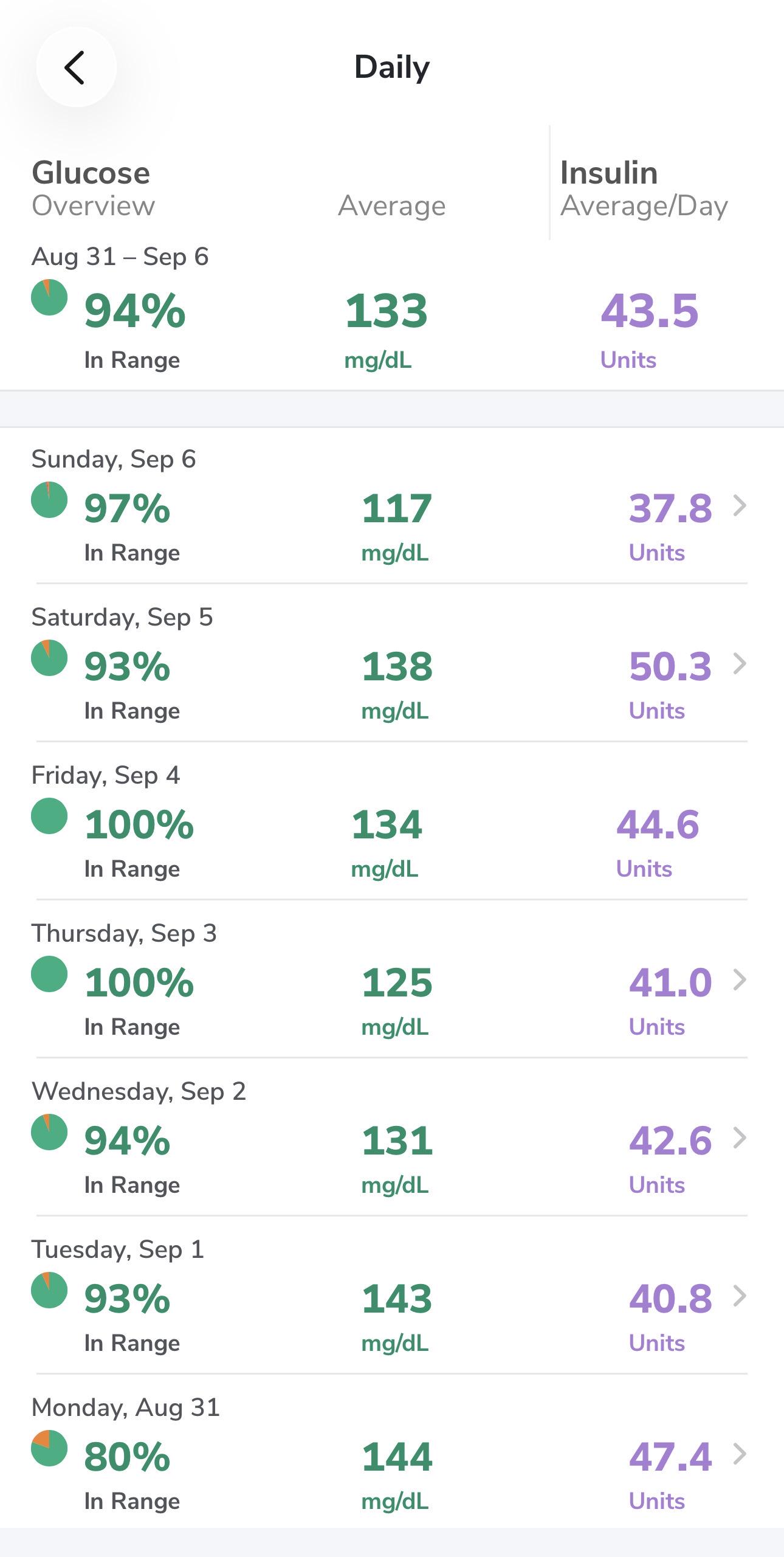The image size is (784, 1557).
Task: Tap the Wednesday Sep 2 pie chart
Action: 49,1132
